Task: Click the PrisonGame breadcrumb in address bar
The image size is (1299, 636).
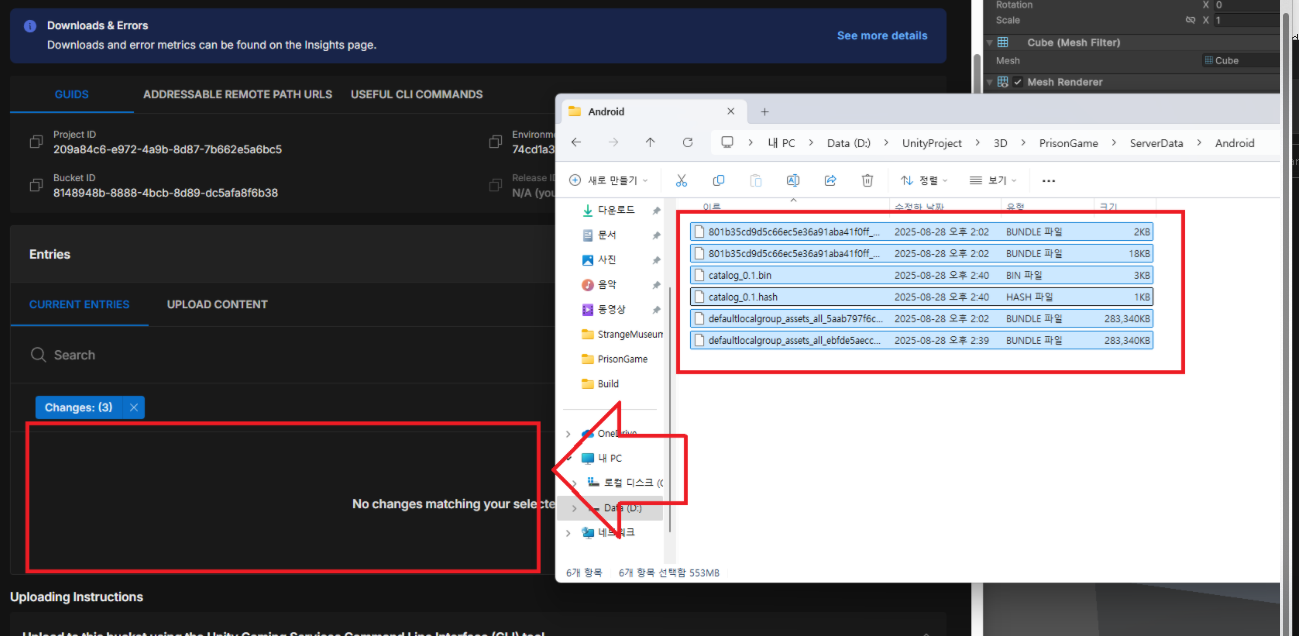Action: pos(1068,143)
